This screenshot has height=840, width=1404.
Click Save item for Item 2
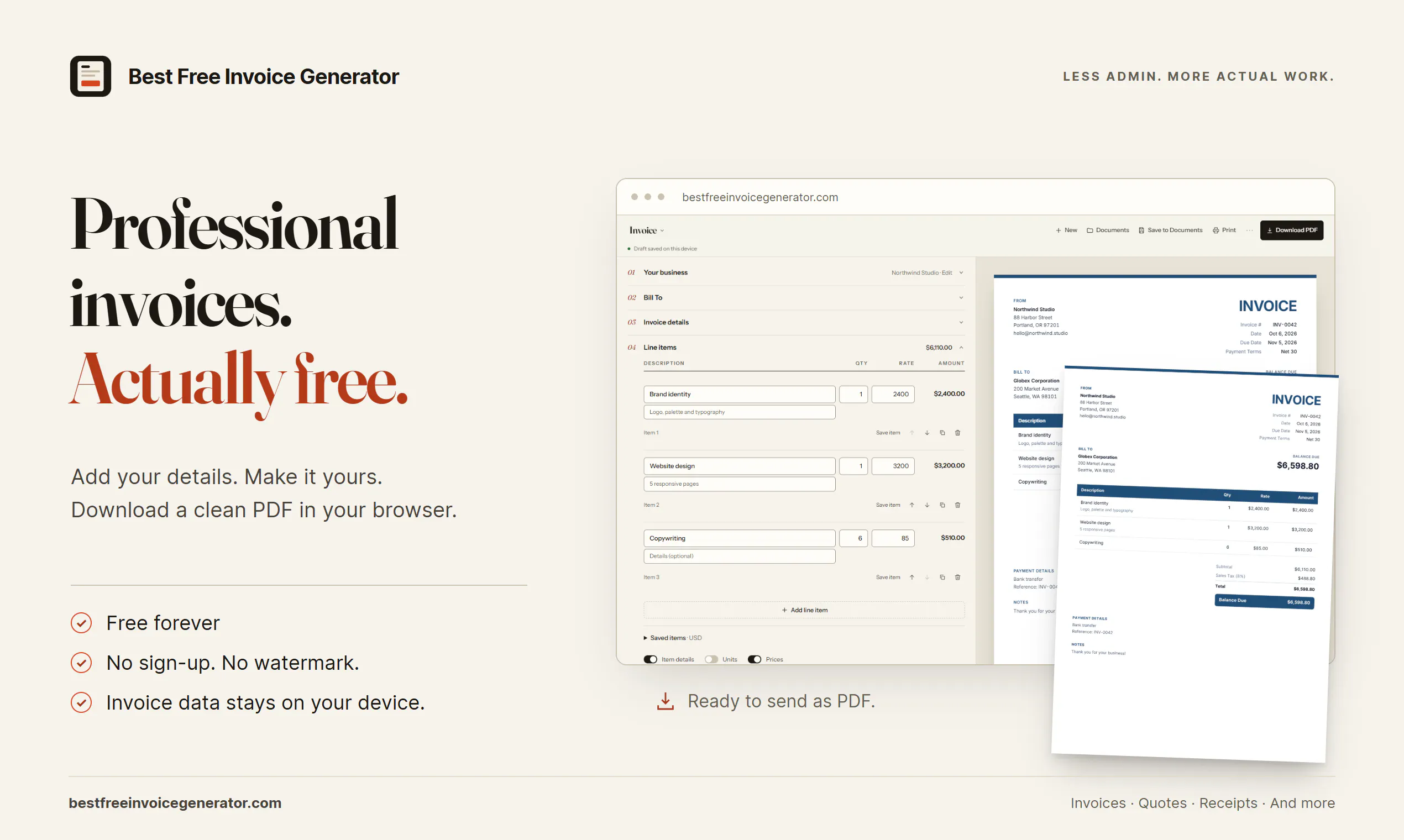[888, 505]
